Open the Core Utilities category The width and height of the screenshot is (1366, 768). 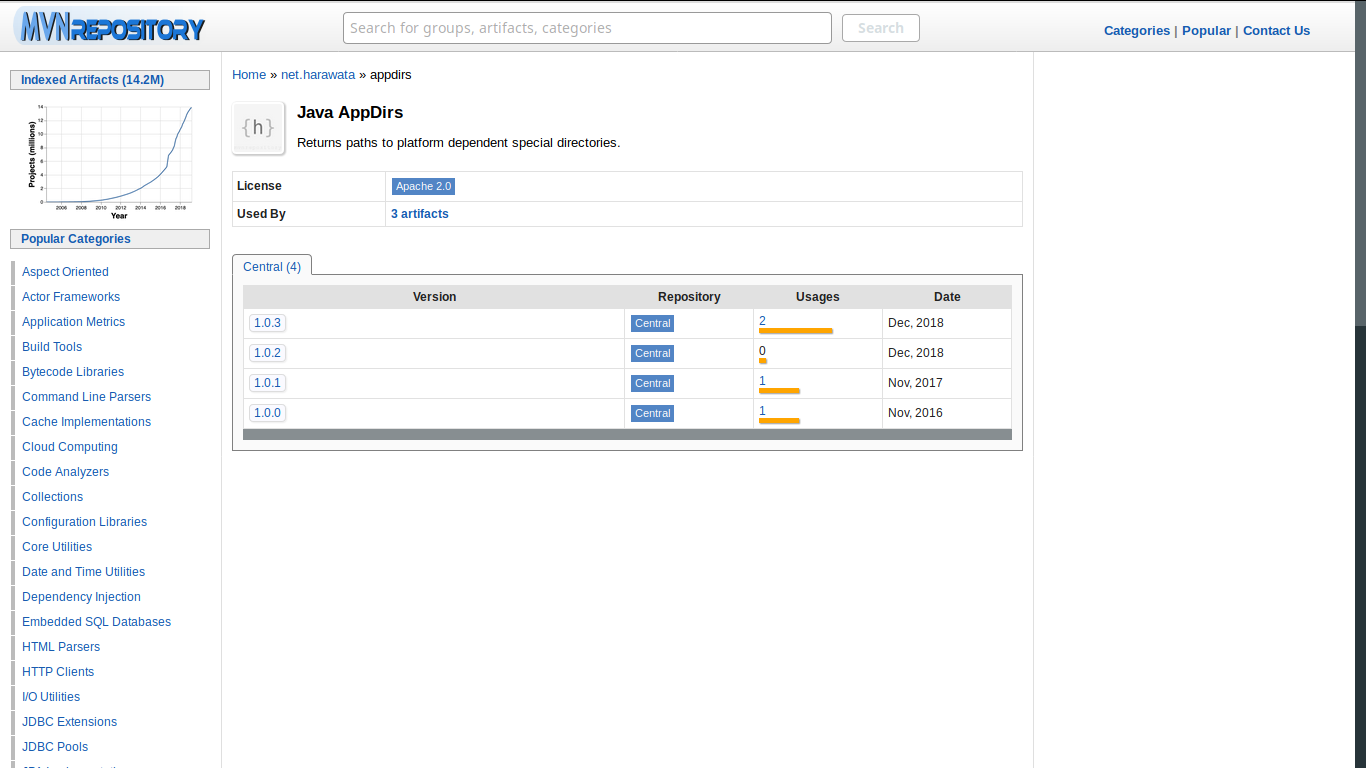click(x=57, y=547)
